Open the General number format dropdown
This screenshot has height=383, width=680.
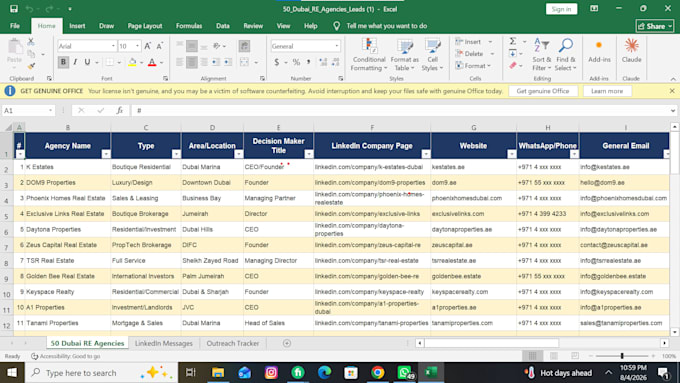(337, 46)
